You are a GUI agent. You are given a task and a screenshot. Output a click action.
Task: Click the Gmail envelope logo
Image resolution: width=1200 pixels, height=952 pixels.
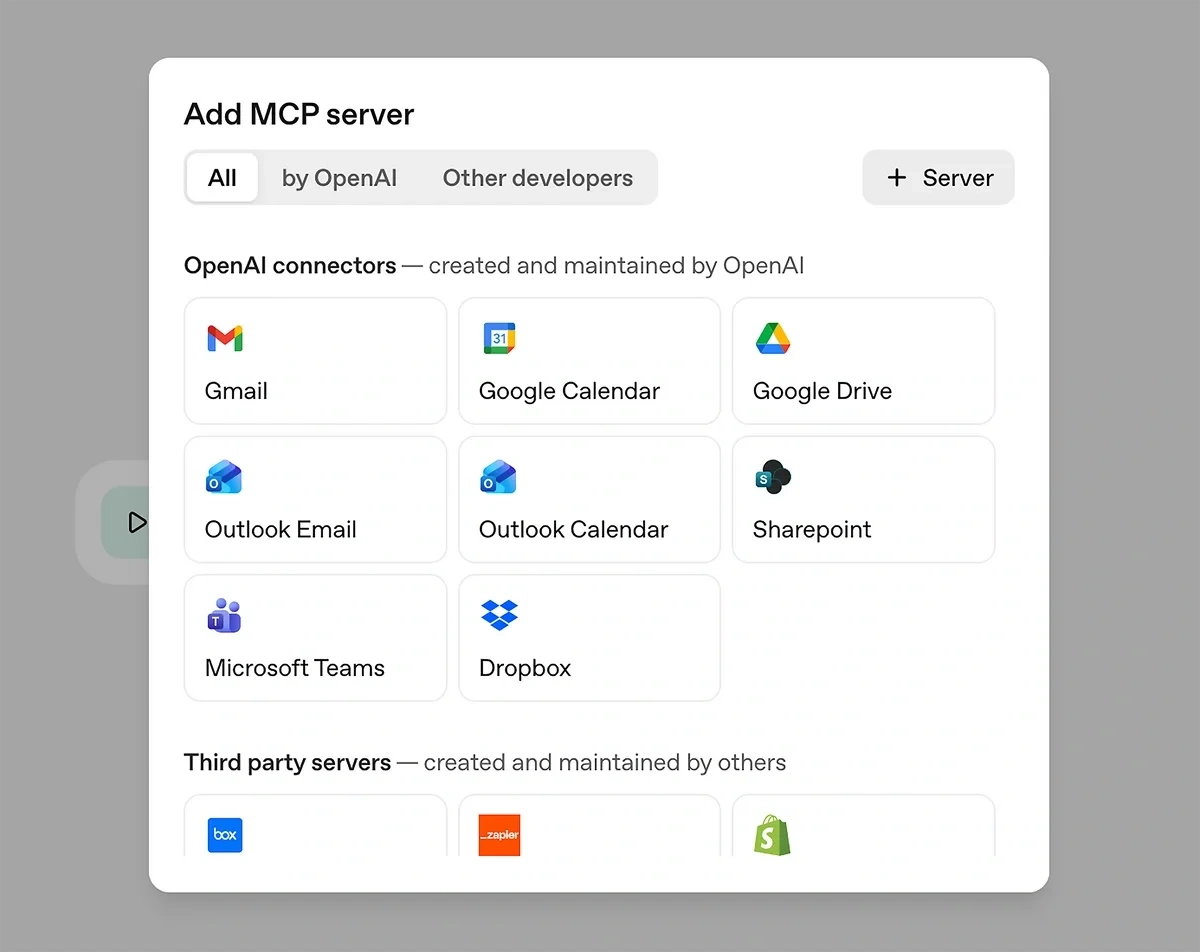pyautogui.click(x=224, y=338)
